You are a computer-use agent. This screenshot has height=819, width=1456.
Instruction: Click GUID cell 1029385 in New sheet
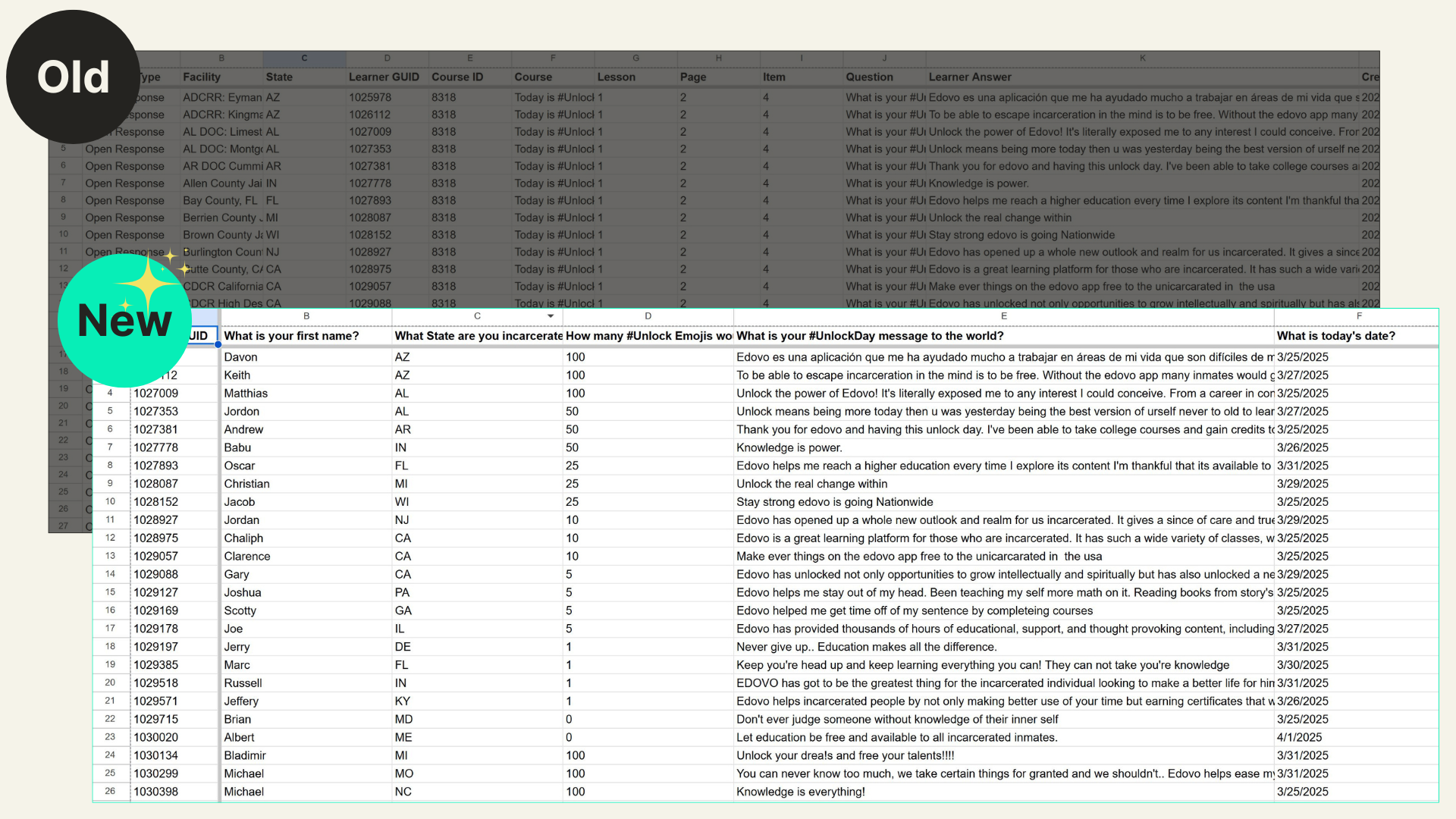tap(174, 665)
